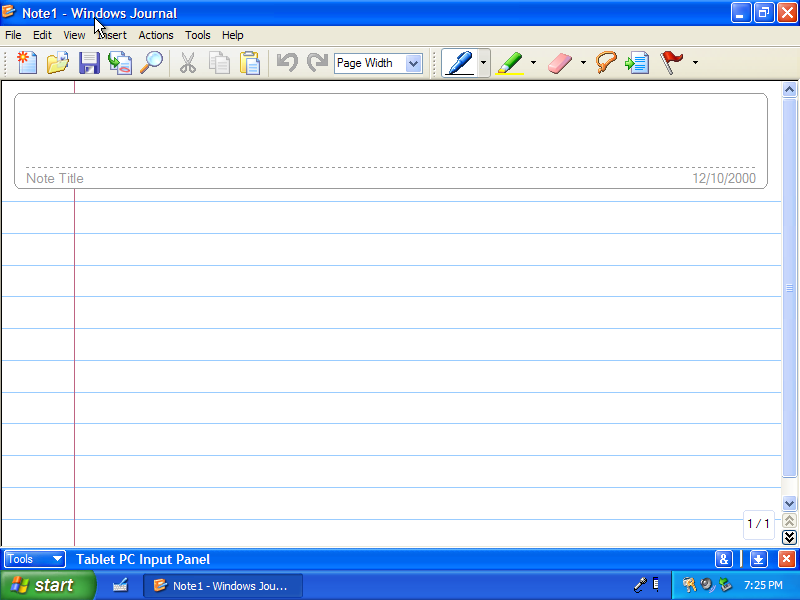Open the Actions menu
Image resolution: width=800 pixels, height=600 pixels.
coord(155,35)
